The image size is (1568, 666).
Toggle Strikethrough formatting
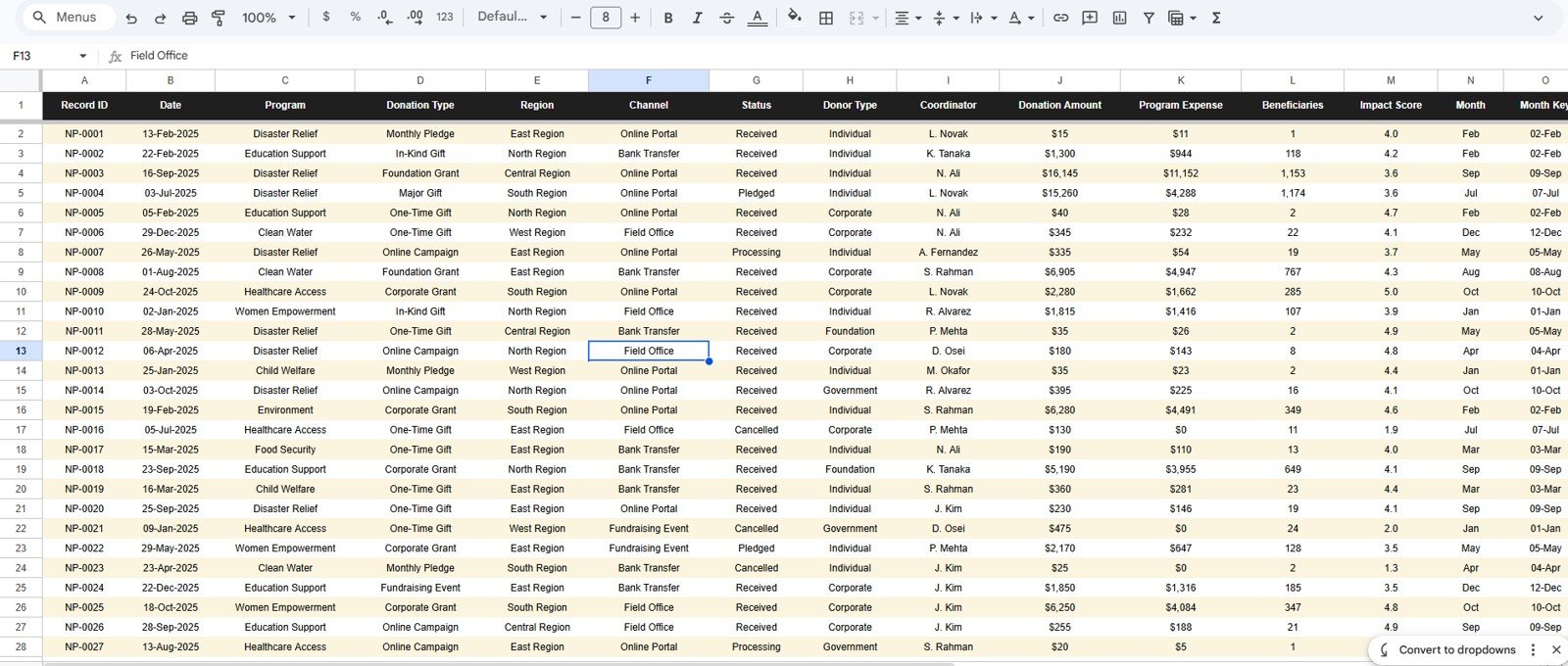click(x=727, y=18)
